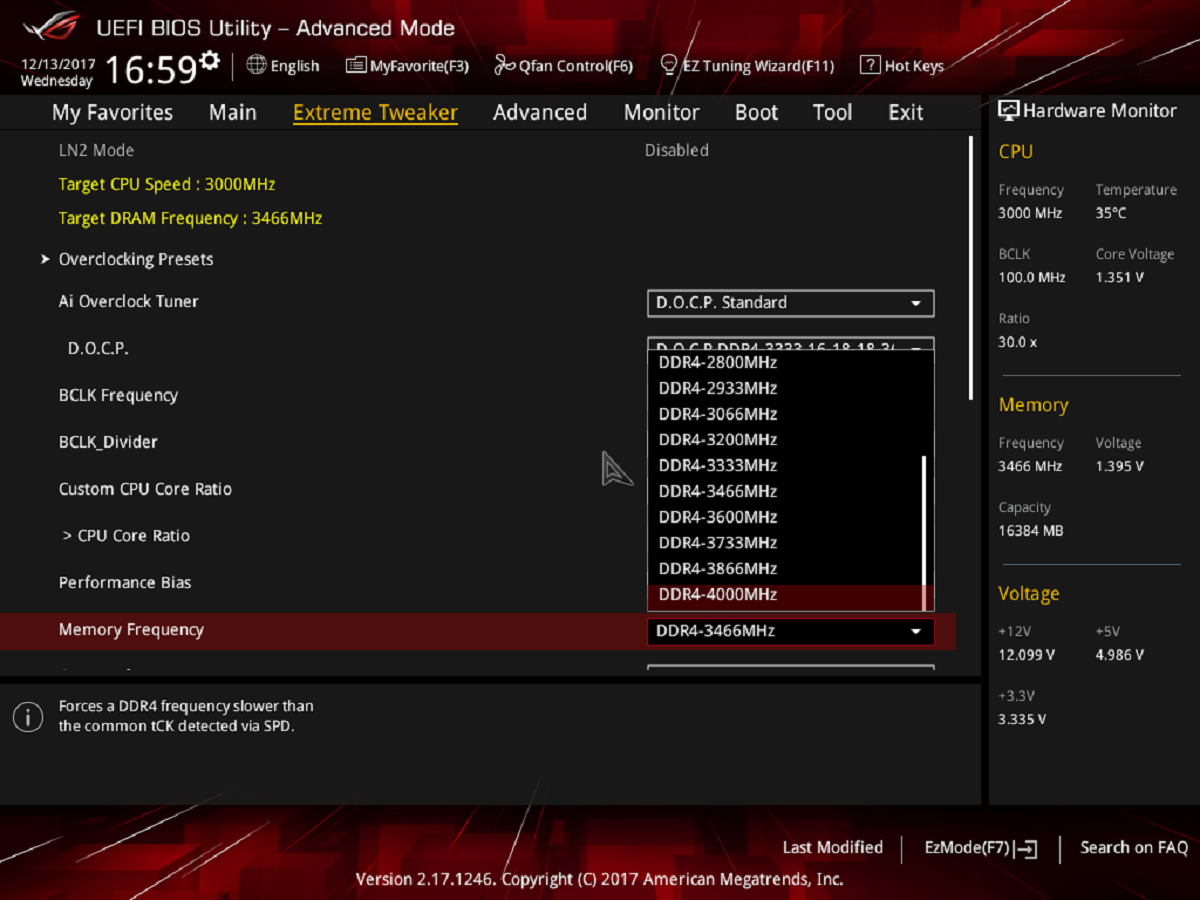Expand Overclocking Presets submenu
This screenshot has width=1200, height=900.
(136, 259)
